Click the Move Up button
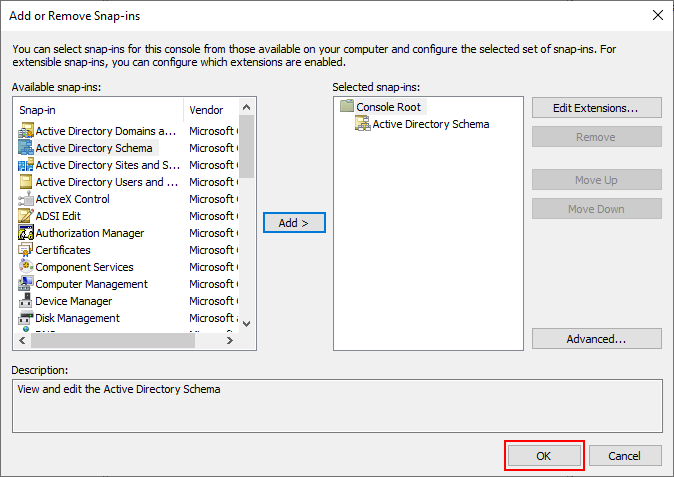Viewport: 674px width, 477px height. (596, 180)
